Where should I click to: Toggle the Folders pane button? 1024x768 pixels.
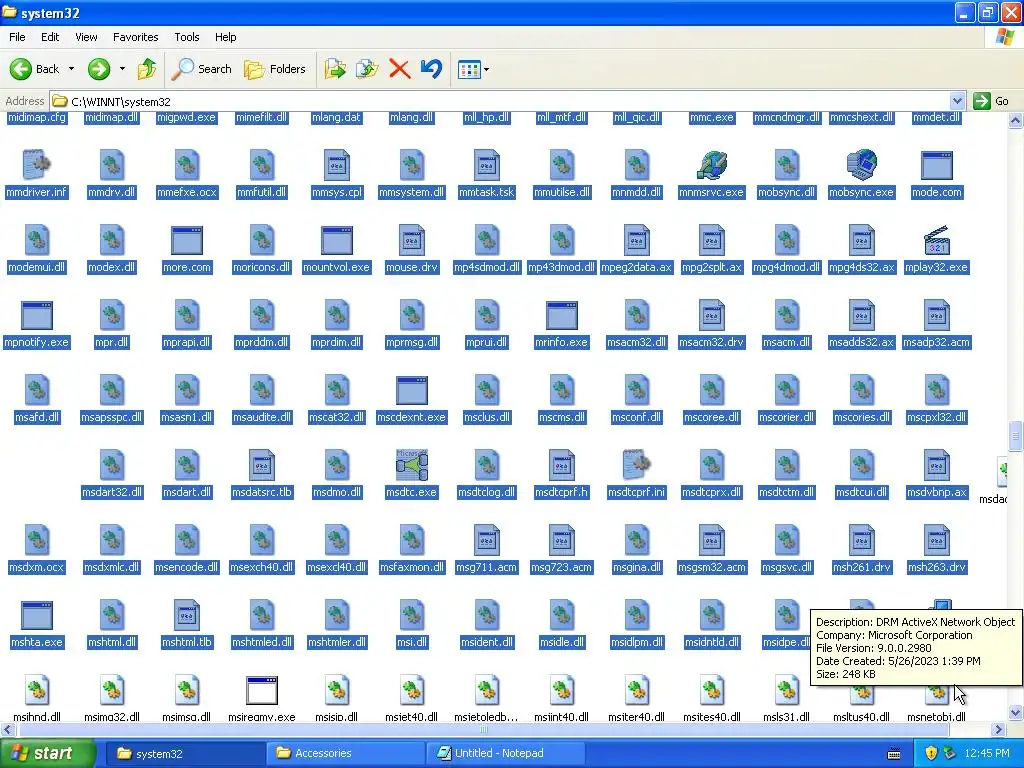point(275,69)
